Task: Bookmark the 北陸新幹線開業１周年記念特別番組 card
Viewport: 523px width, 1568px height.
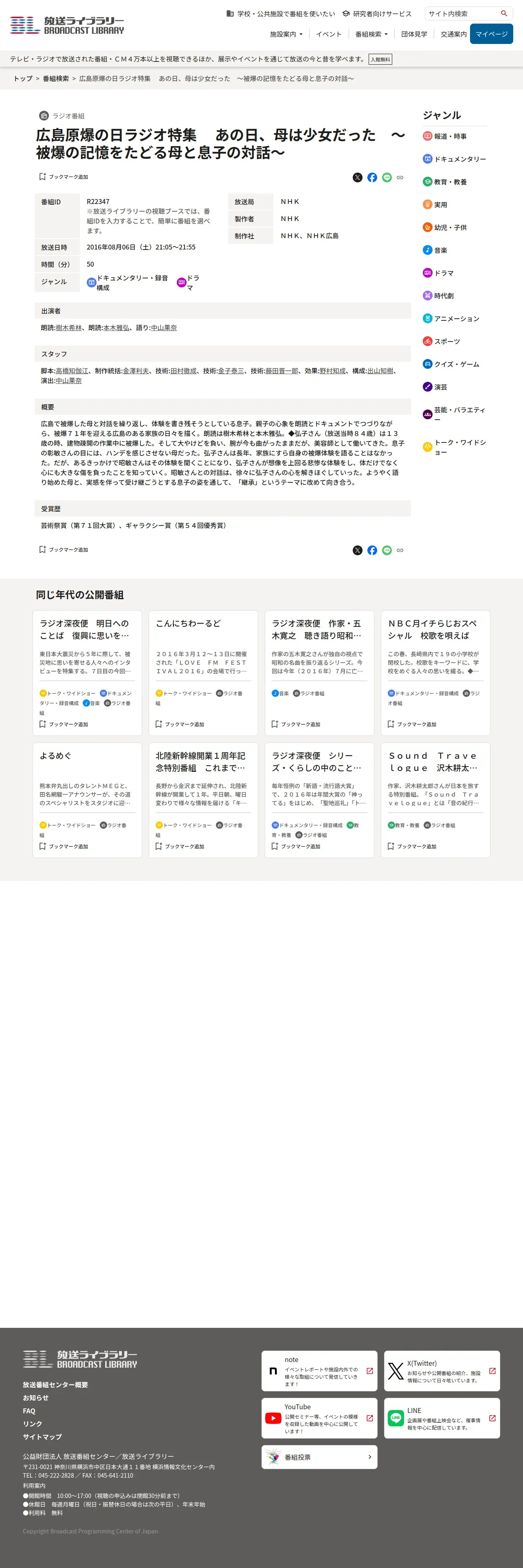Action: coord(180,847)
